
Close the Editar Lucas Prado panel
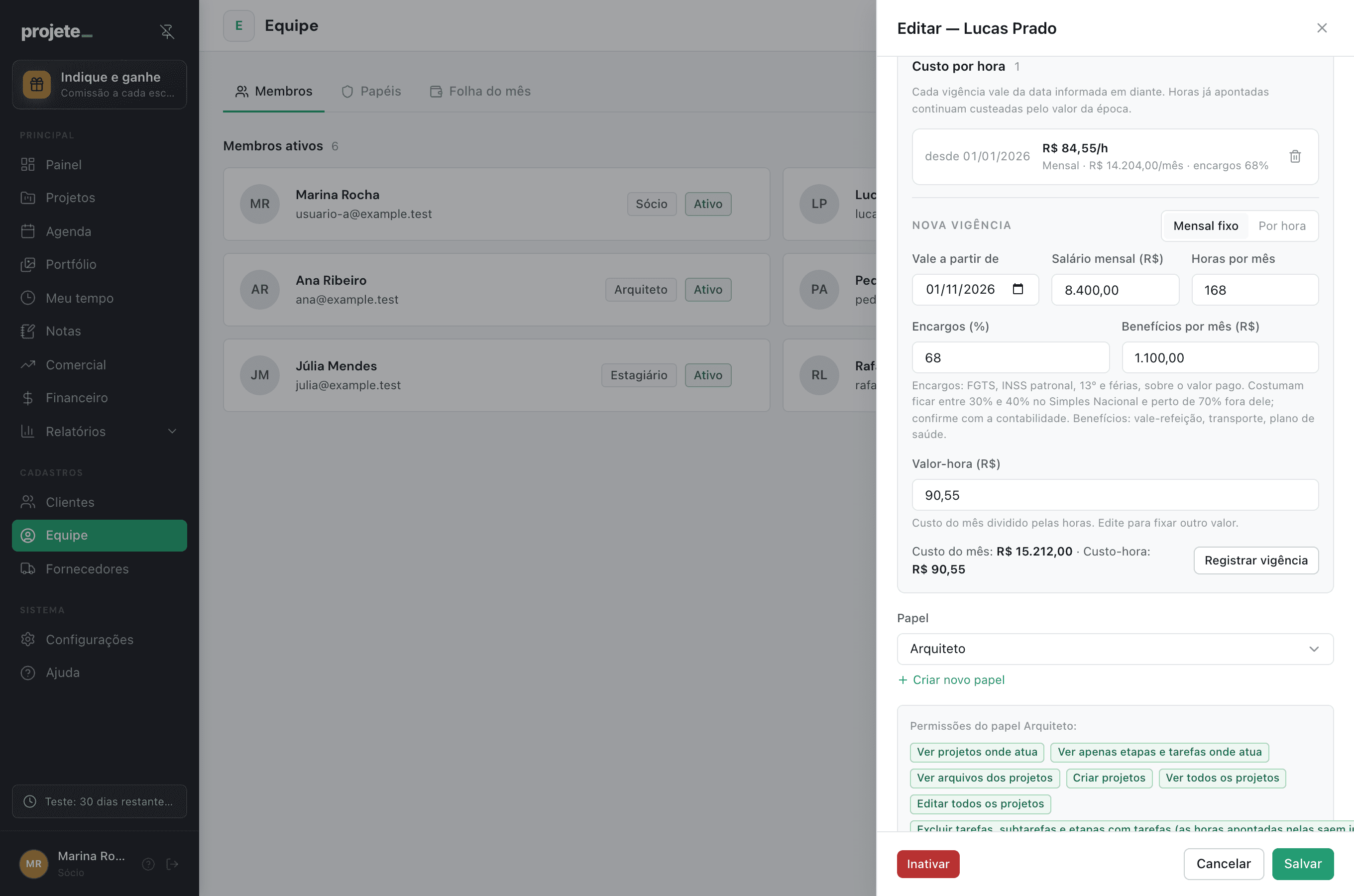(x=1322, y=28)
